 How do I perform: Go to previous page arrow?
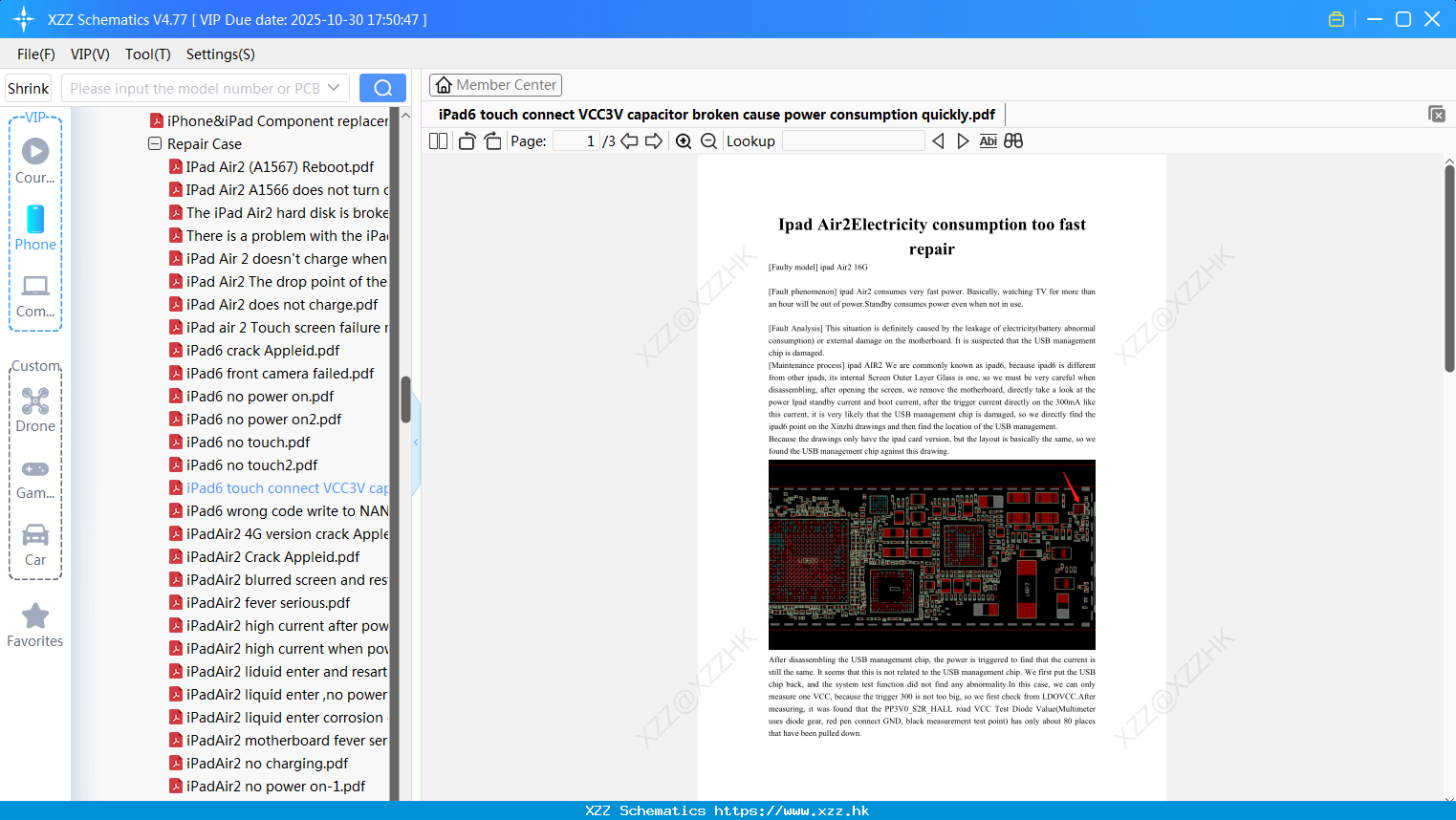pos(629,141)
